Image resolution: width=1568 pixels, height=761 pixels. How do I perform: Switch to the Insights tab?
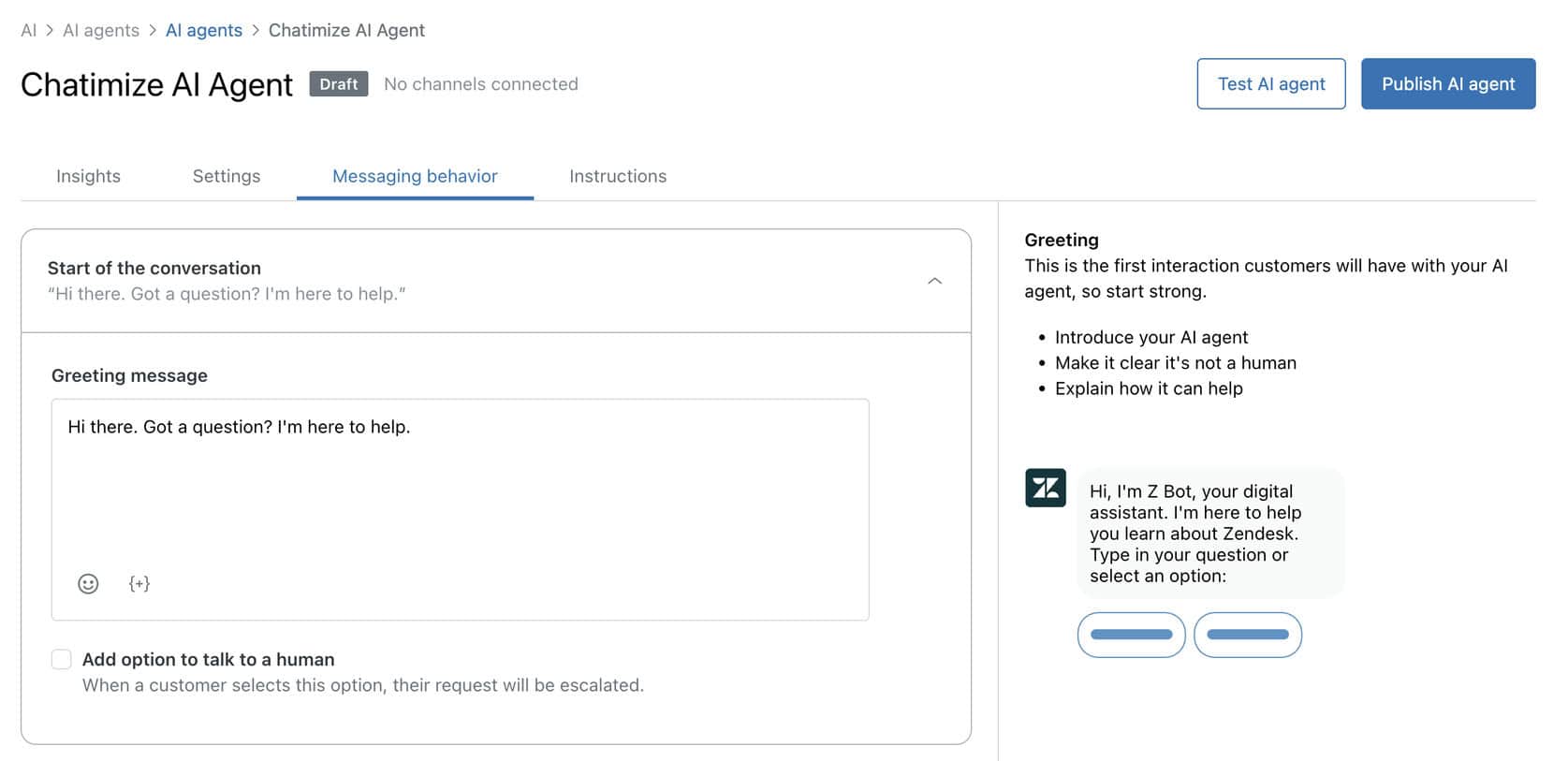click(x=88, y=176)
